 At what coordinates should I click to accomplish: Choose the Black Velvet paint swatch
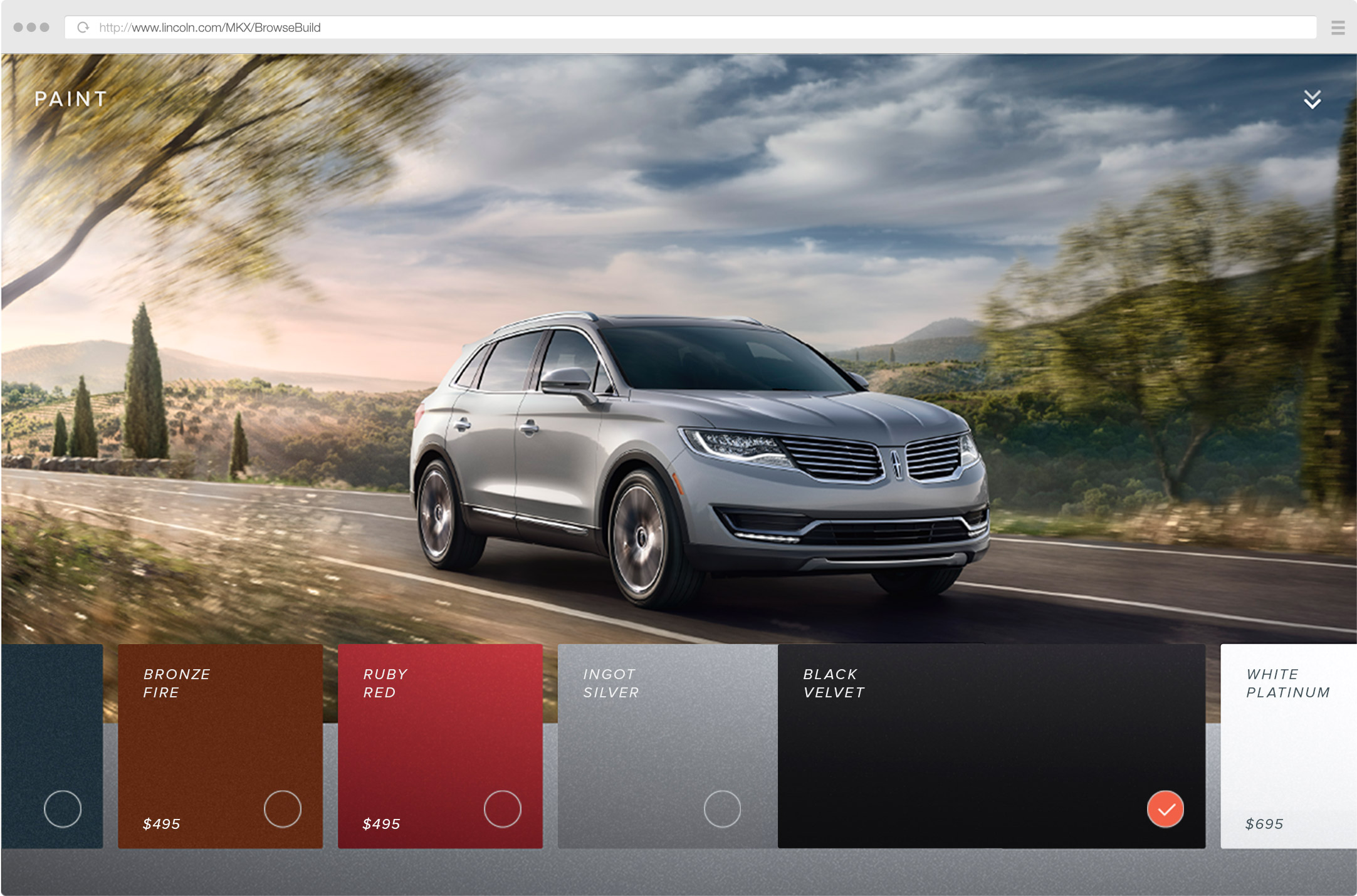click(x=992, y=746)
